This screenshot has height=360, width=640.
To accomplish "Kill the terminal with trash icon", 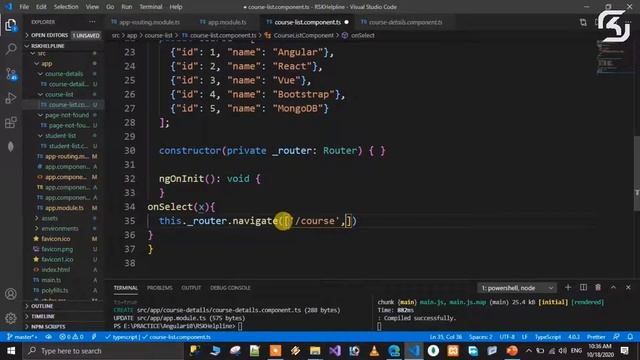I will [x=598, y=287].
